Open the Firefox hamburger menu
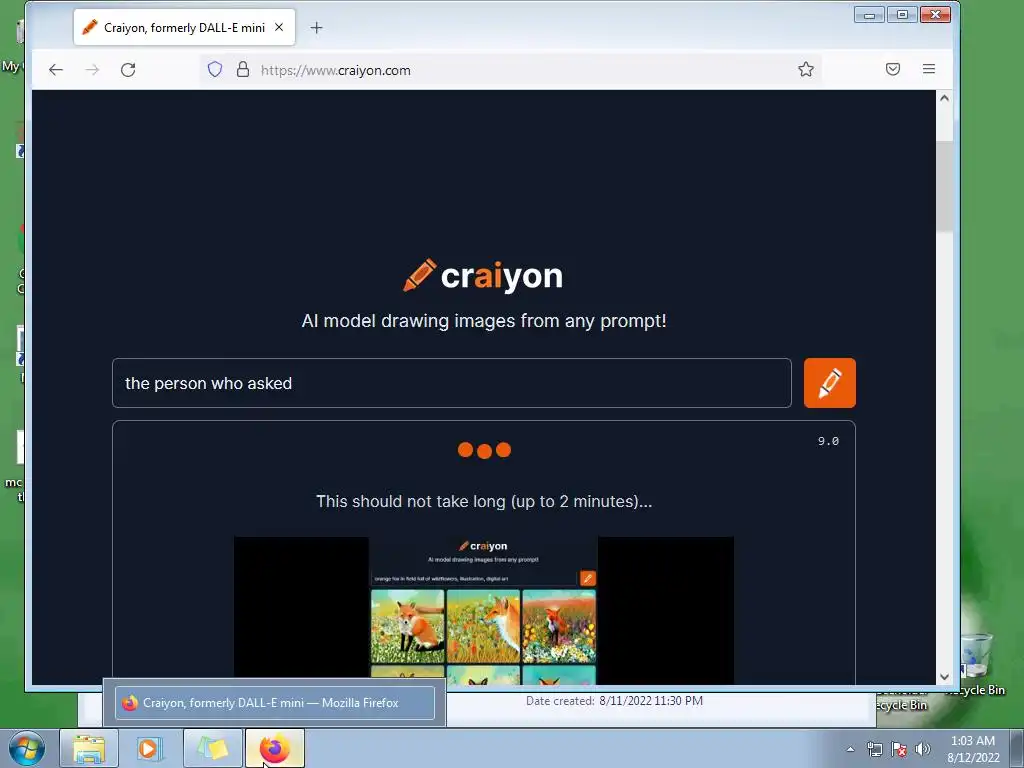 [929, 69]
